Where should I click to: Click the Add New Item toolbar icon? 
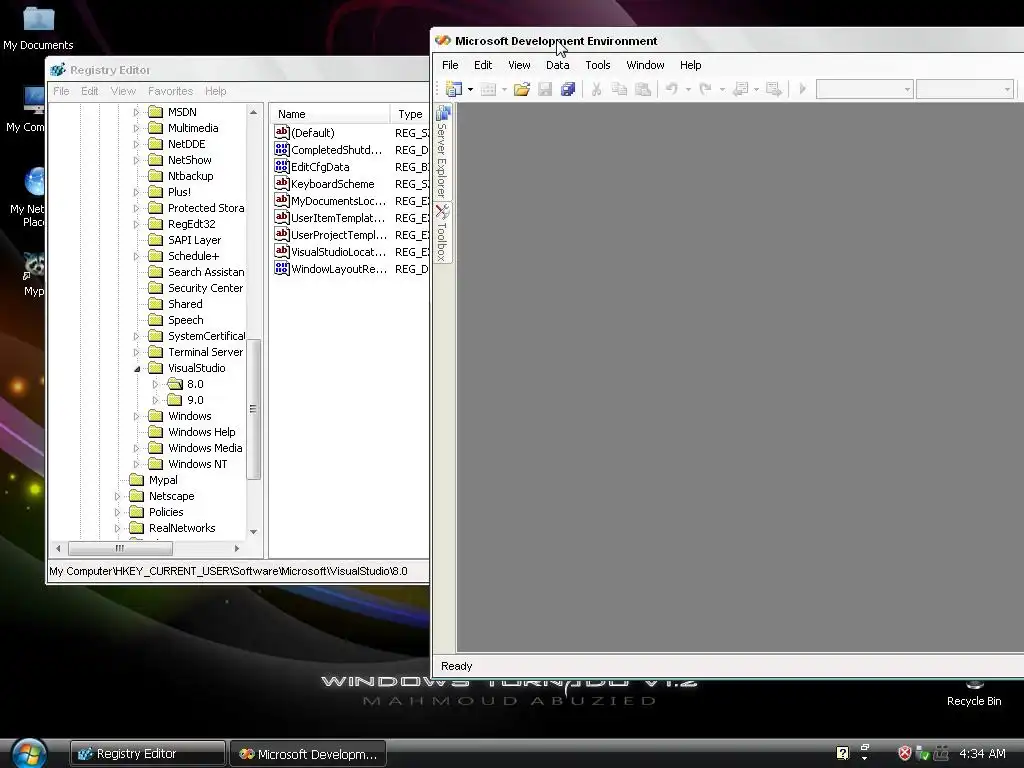point(488,89)
